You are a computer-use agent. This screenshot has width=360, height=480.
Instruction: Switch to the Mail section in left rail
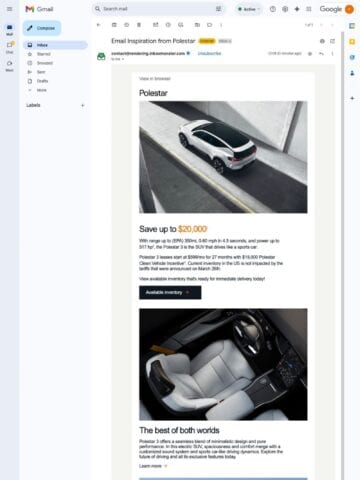9,30
